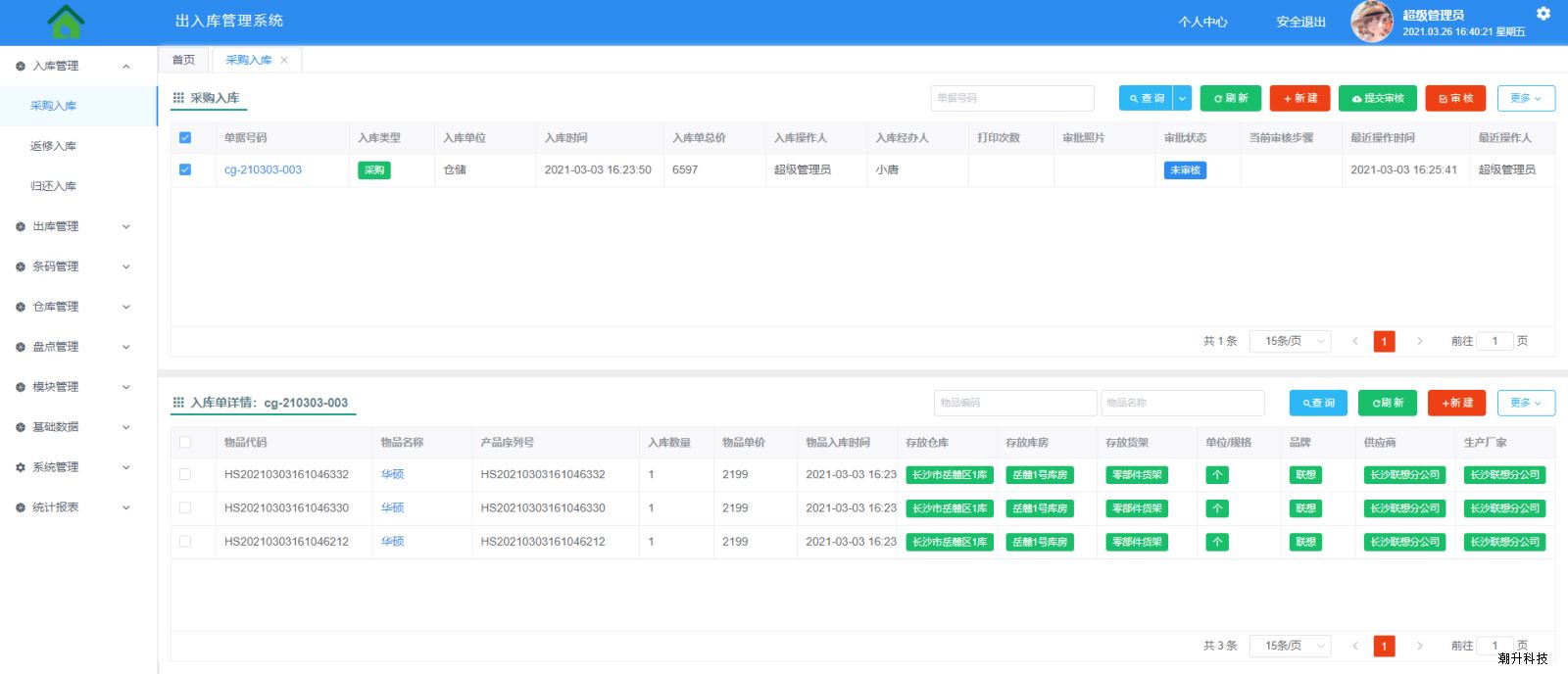Focus the 单据号码 search field
Image resolution: width=1568 pixels, height=674 pixels.
coord(1012,98)
